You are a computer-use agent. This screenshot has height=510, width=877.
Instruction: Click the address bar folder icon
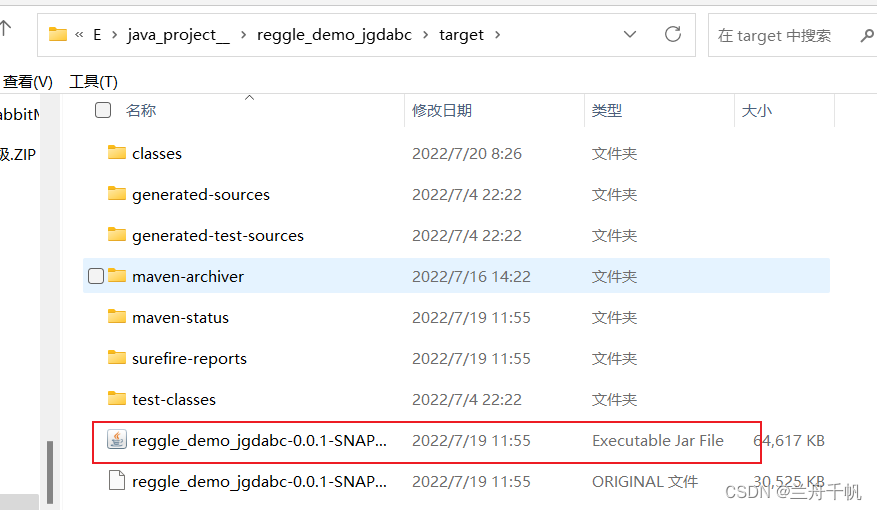pyautogui.click(x=58, y=35)
